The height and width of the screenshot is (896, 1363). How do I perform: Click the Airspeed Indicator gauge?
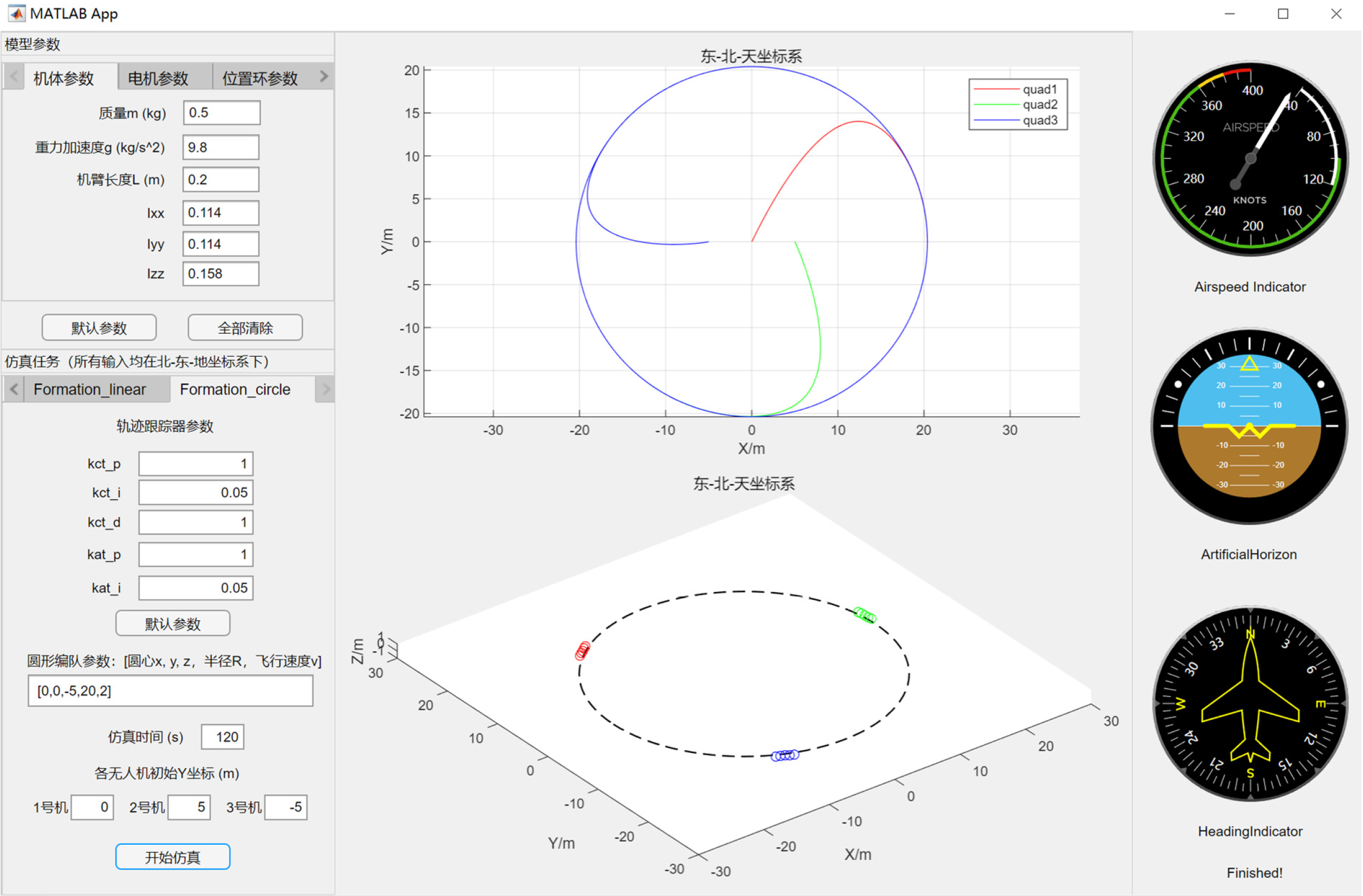(x=1250, y=159)
